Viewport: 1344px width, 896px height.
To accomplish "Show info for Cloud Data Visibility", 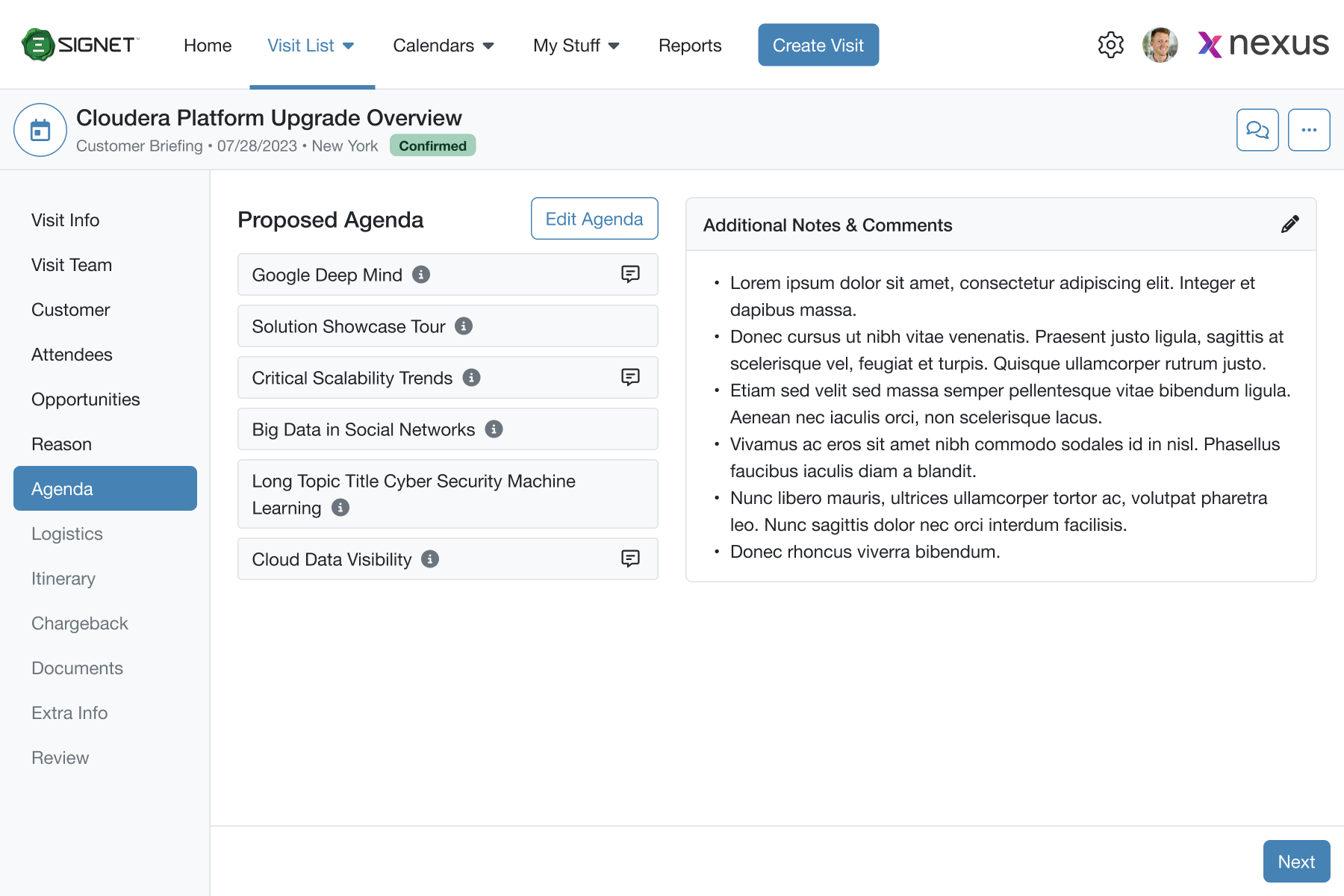I will [x=430, y=559].
